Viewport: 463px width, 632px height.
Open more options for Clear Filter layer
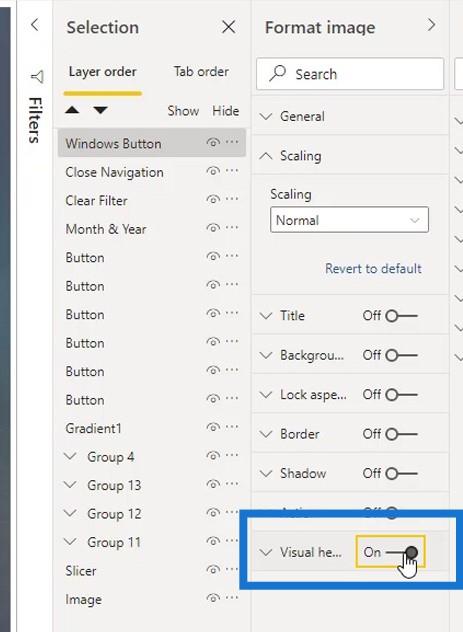(x=232, y=199)
